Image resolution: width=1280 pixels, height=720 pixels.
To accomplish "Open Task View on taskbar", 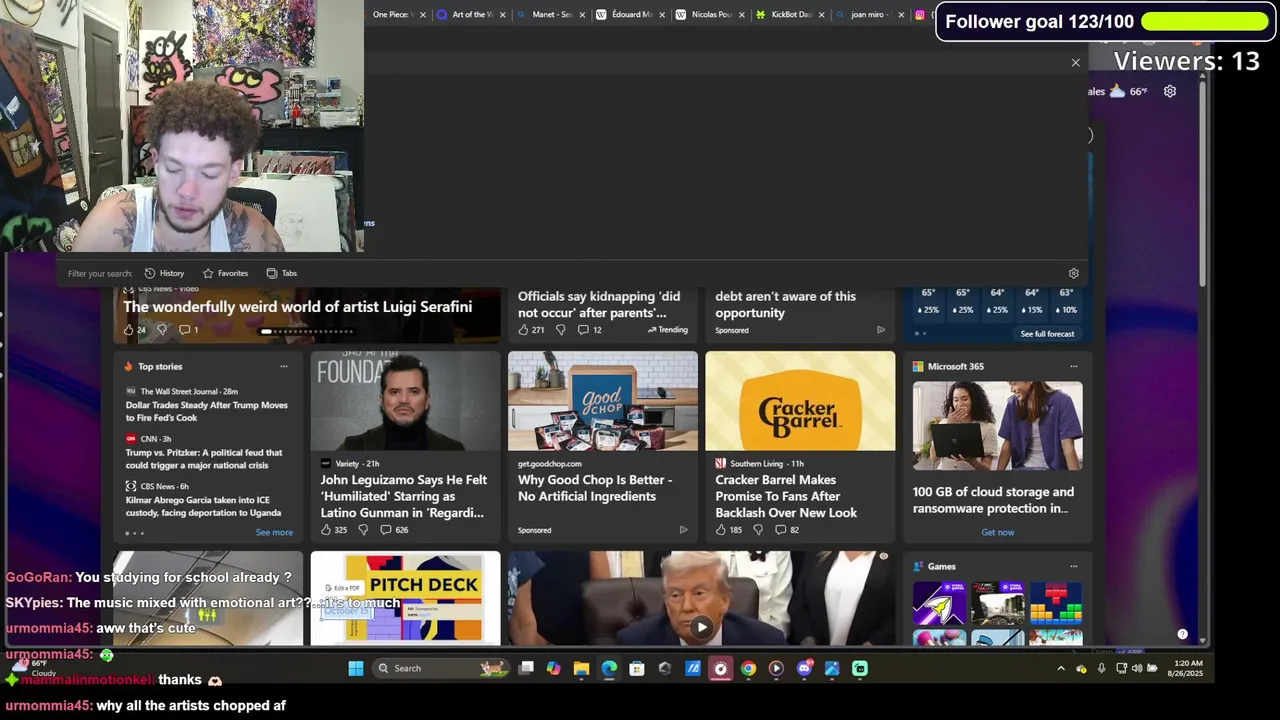I will 526,668.
